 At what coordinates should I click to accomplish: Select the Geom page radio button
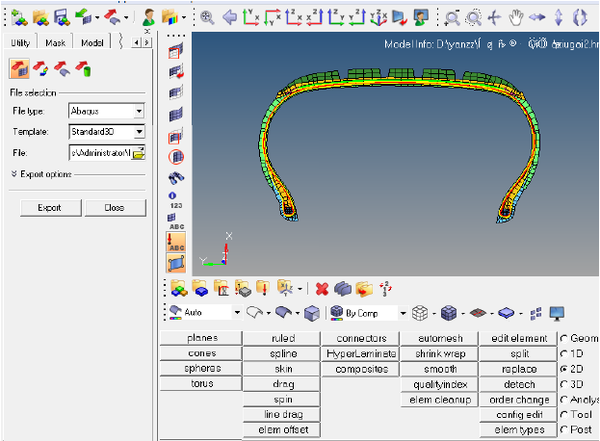[563, 339]
